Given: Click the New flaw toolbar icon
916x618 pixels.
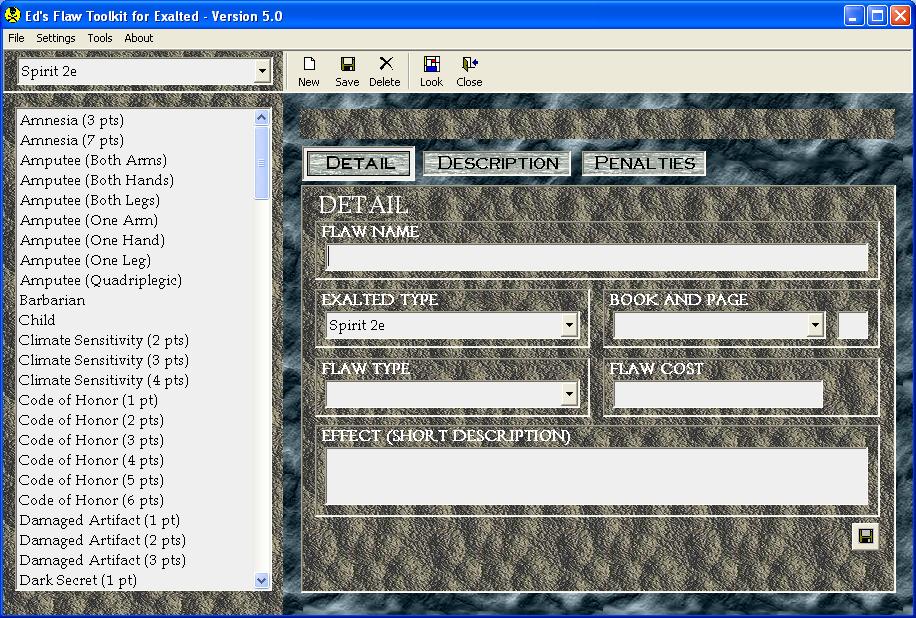Looking at the screenshot, I should coord(308,72).
